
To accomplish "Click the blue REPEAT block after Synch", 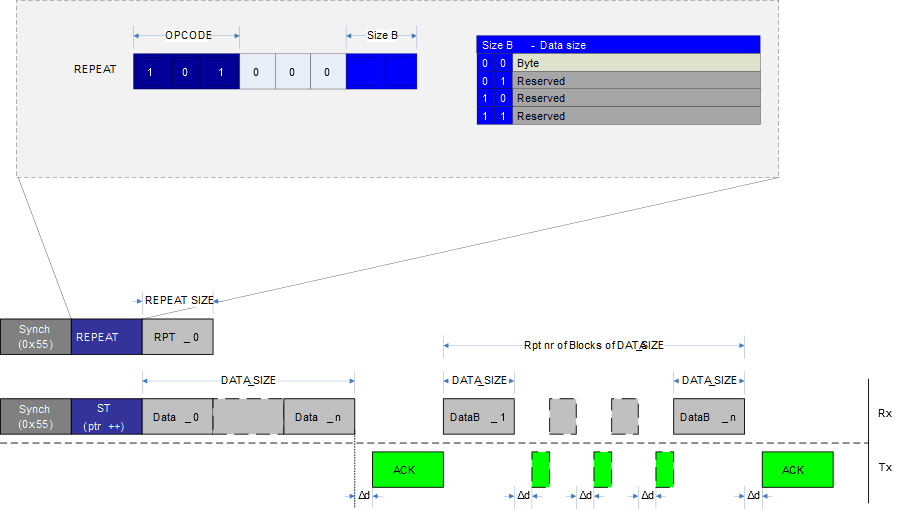I will coord(106,337).
